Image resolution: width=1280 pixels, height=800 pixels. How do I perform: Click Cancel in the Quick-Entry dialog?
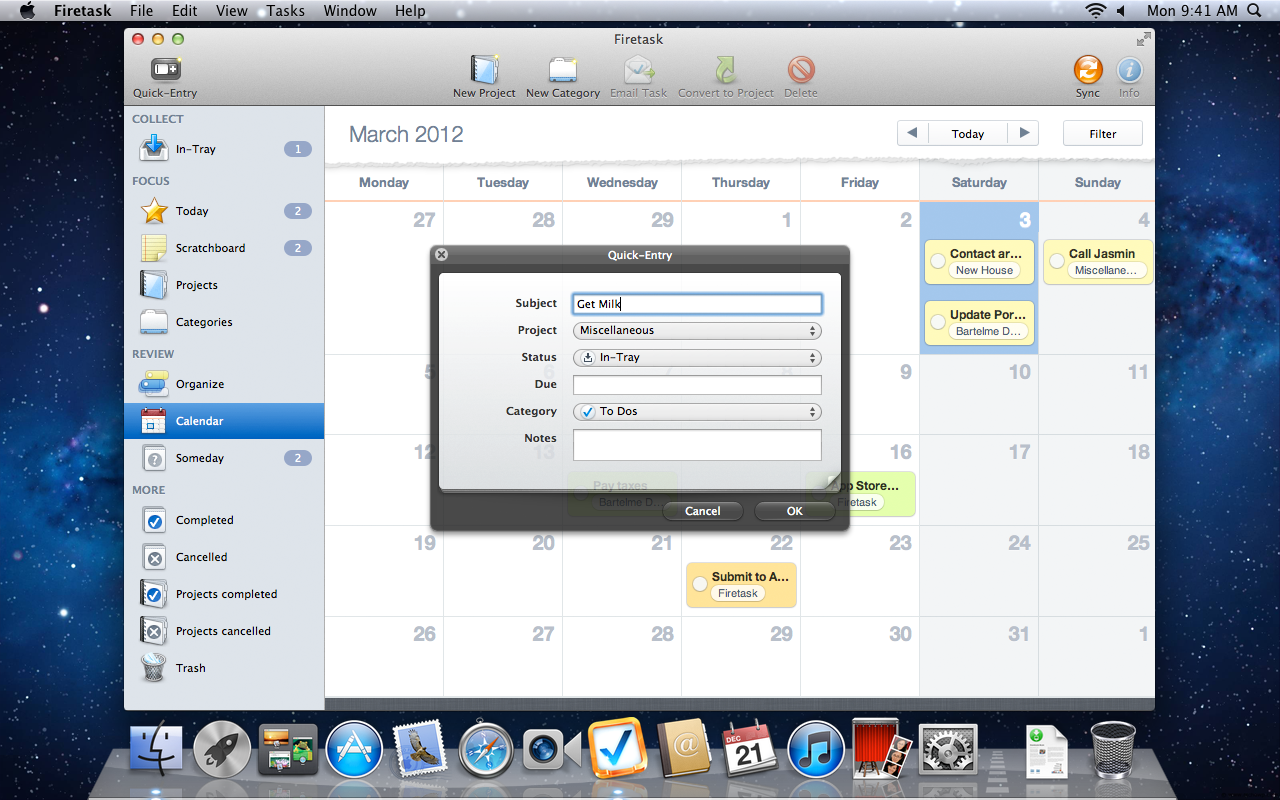coord(702,511)
